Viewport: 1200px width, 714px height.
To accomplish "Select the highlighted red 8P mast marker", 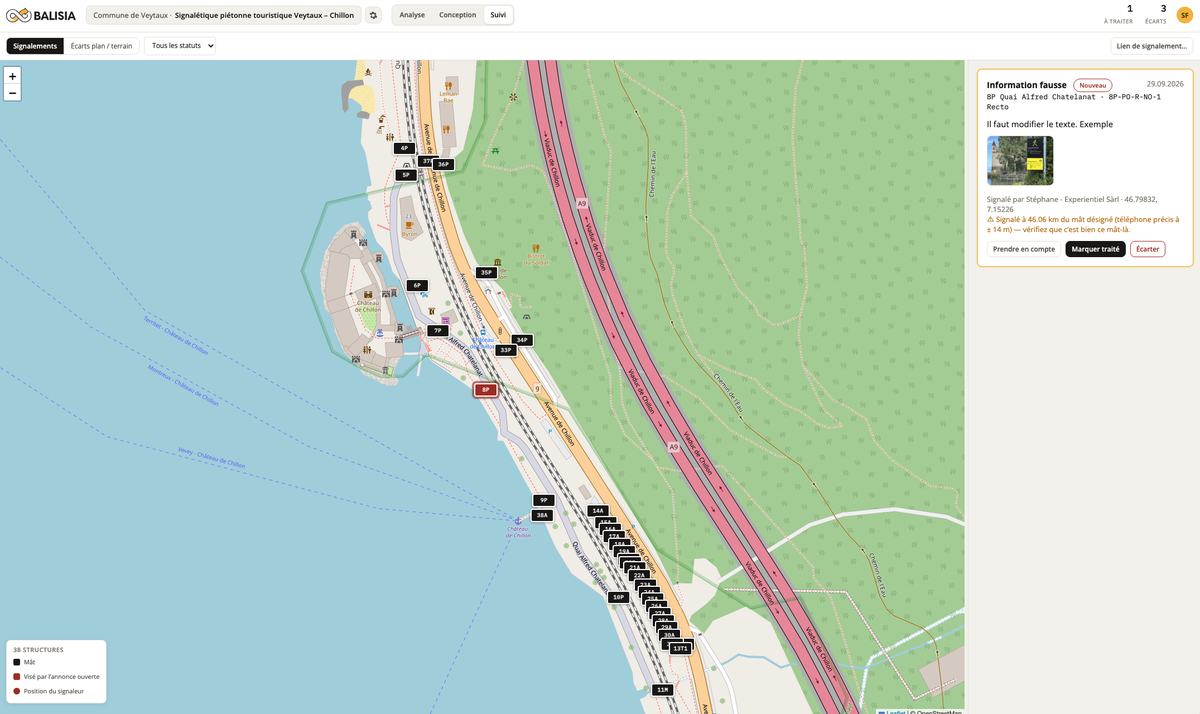I will (x=485, y=390).
